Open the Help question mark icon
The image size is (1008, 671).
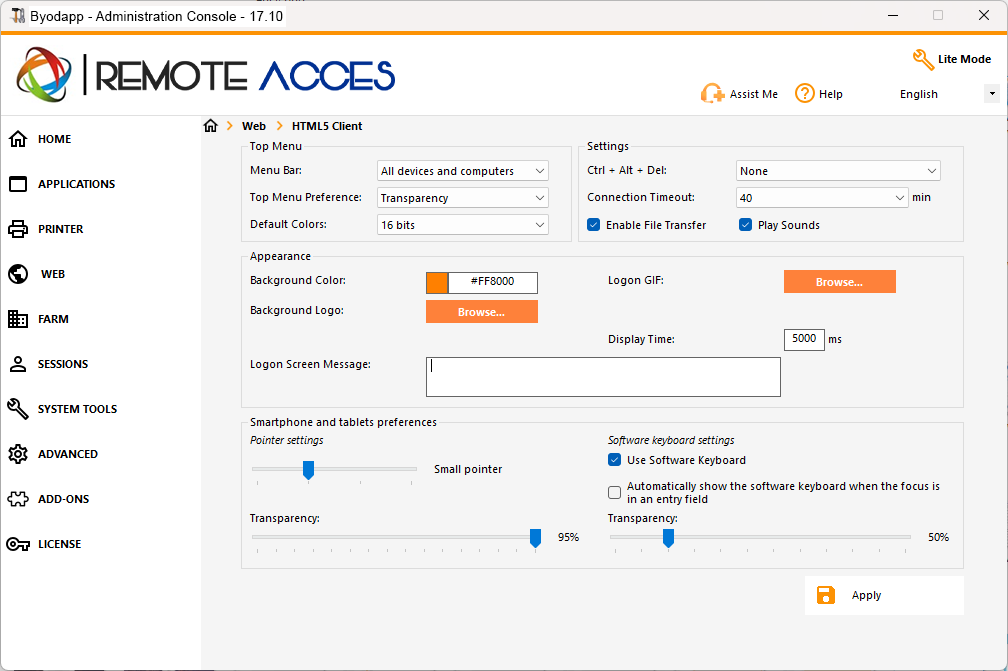804,94
